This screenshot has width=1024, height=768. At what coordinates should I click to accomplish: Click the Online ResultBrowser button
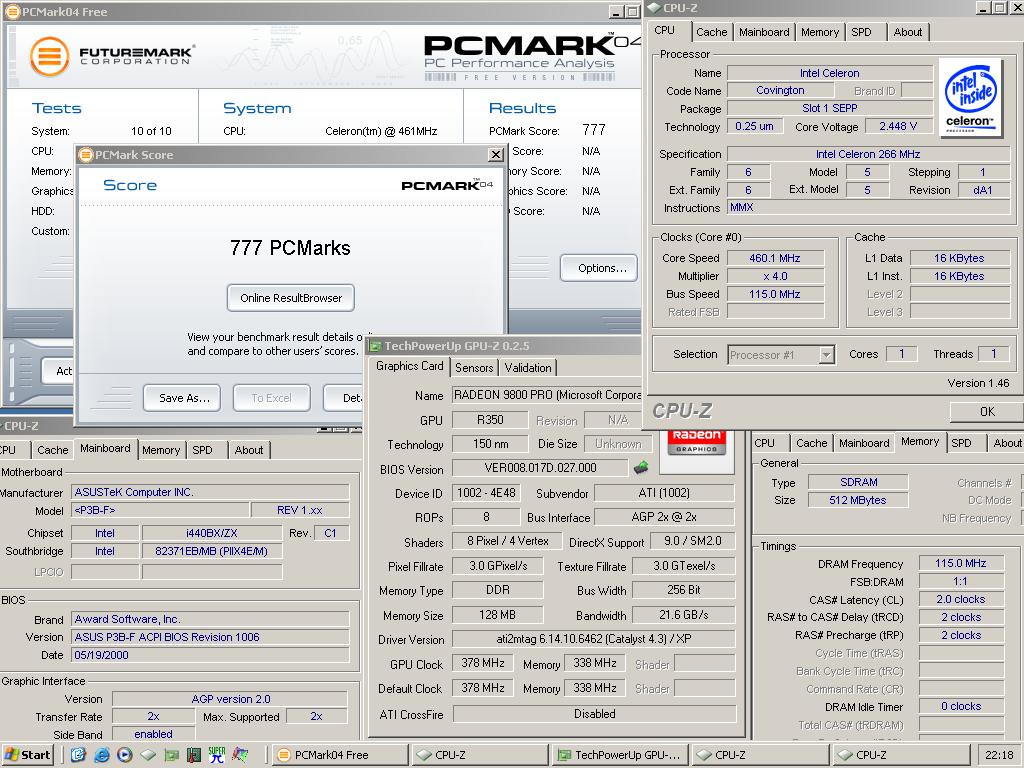[x=291, y=298]
